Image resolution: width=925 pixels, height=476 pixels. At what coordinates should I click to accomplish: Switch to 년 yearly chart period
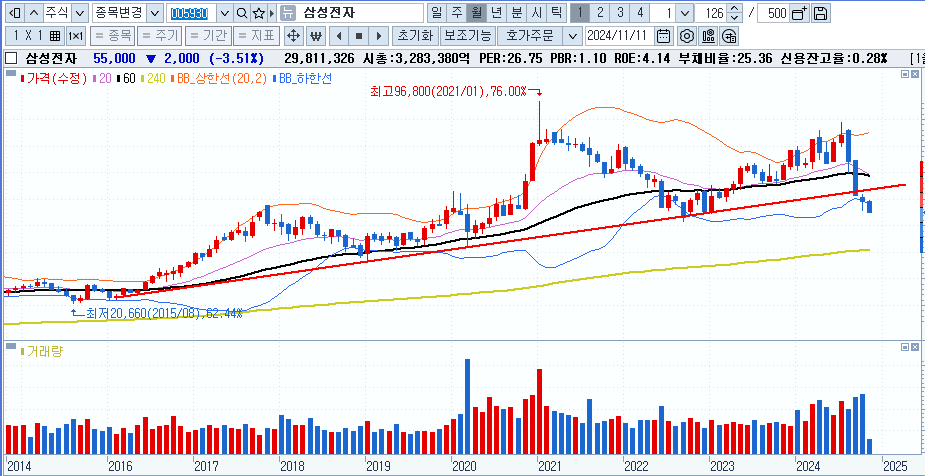pos(496,12)
